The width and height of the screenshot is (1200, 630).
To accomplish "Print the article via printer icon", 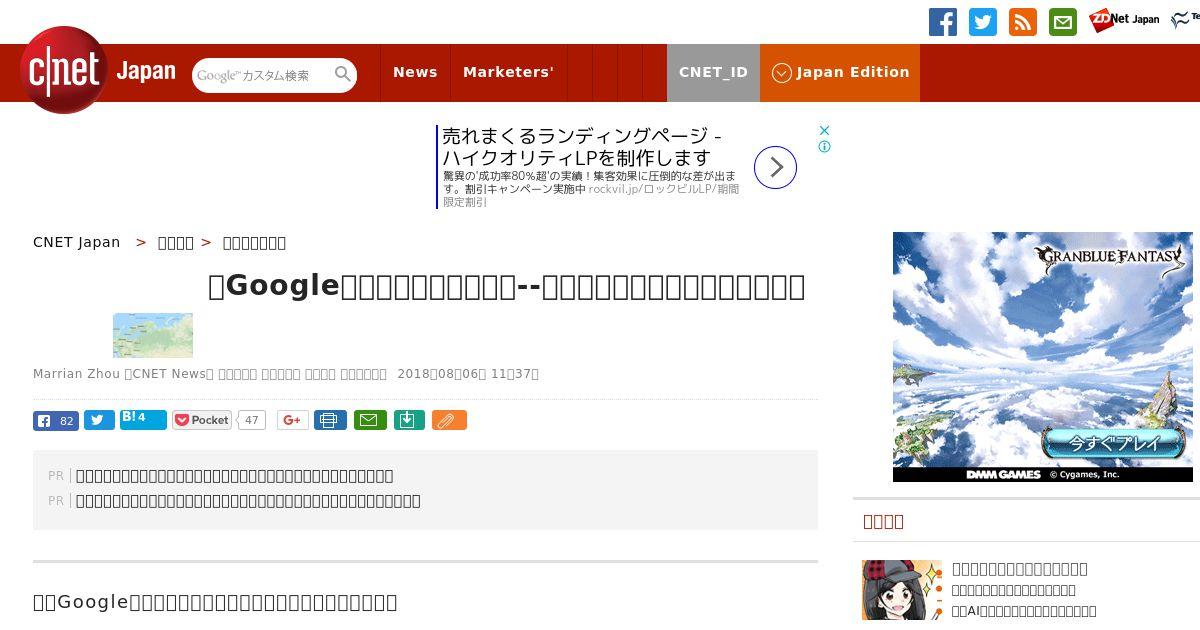I will pyautogui.click(x=330, y=420).
